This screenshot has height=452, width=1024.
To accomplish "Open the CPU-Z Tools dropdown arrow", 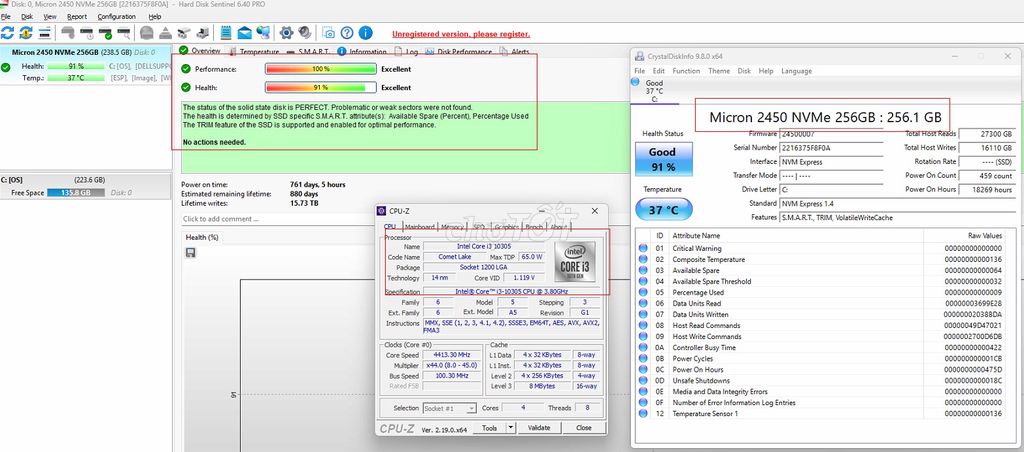I will point(510,428).
